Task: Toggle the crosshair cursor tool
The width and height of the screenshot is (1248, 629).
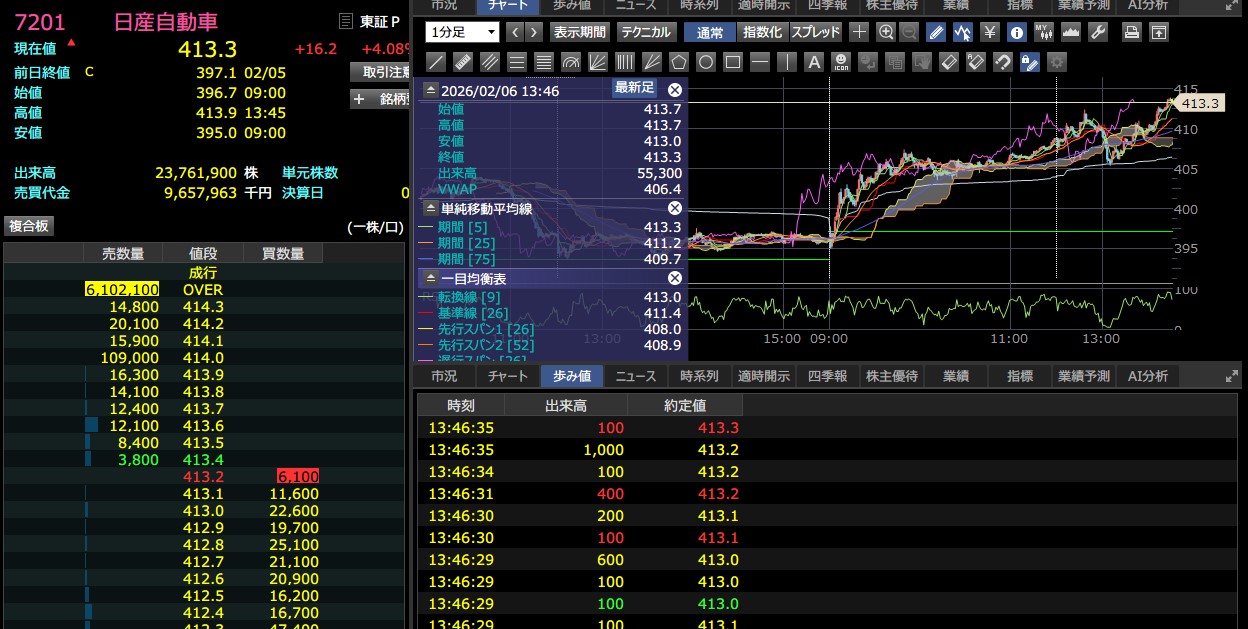Action: tap(859, 32)
